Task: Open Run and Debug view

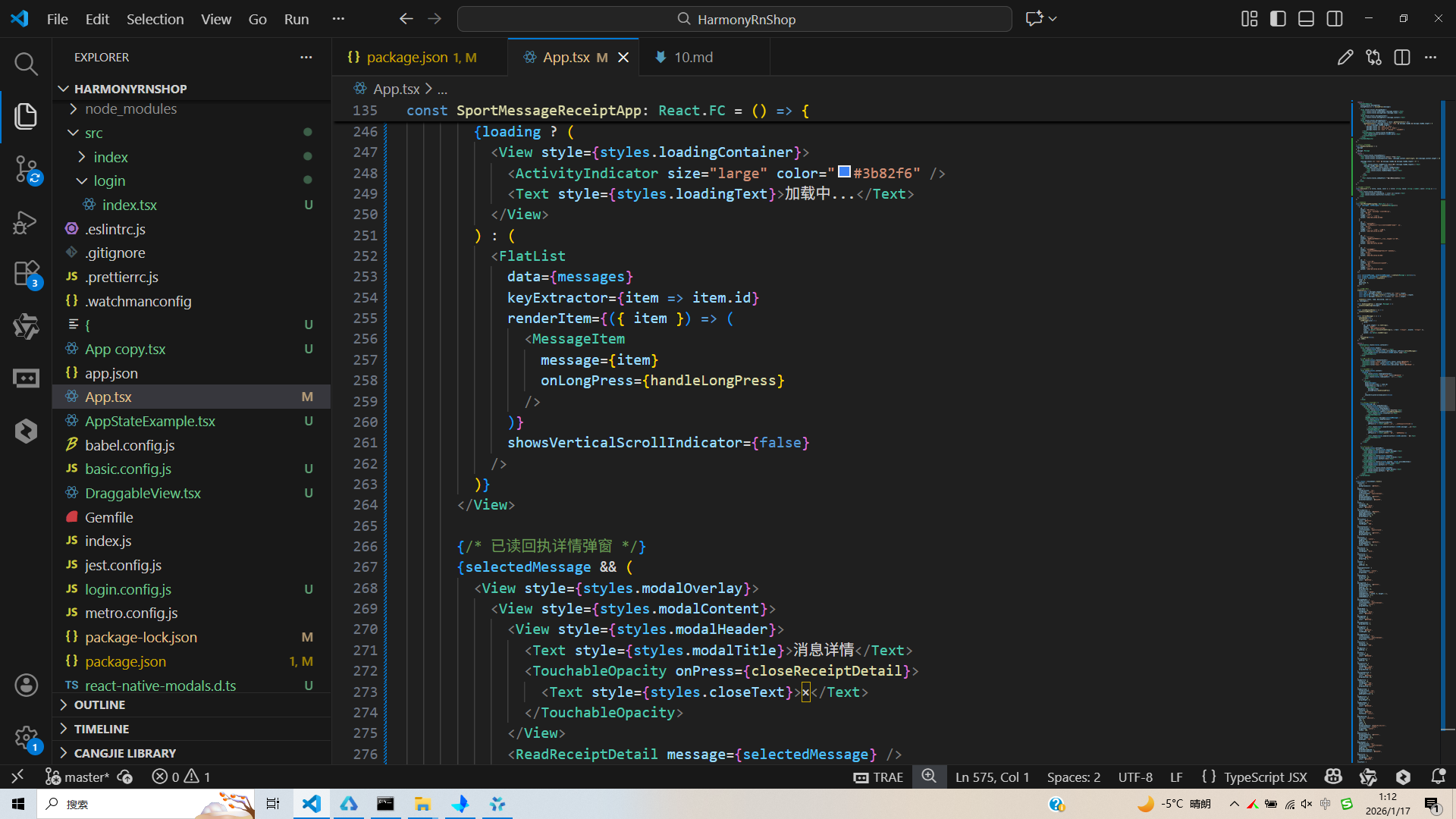Action: click(x=26, y=222)
